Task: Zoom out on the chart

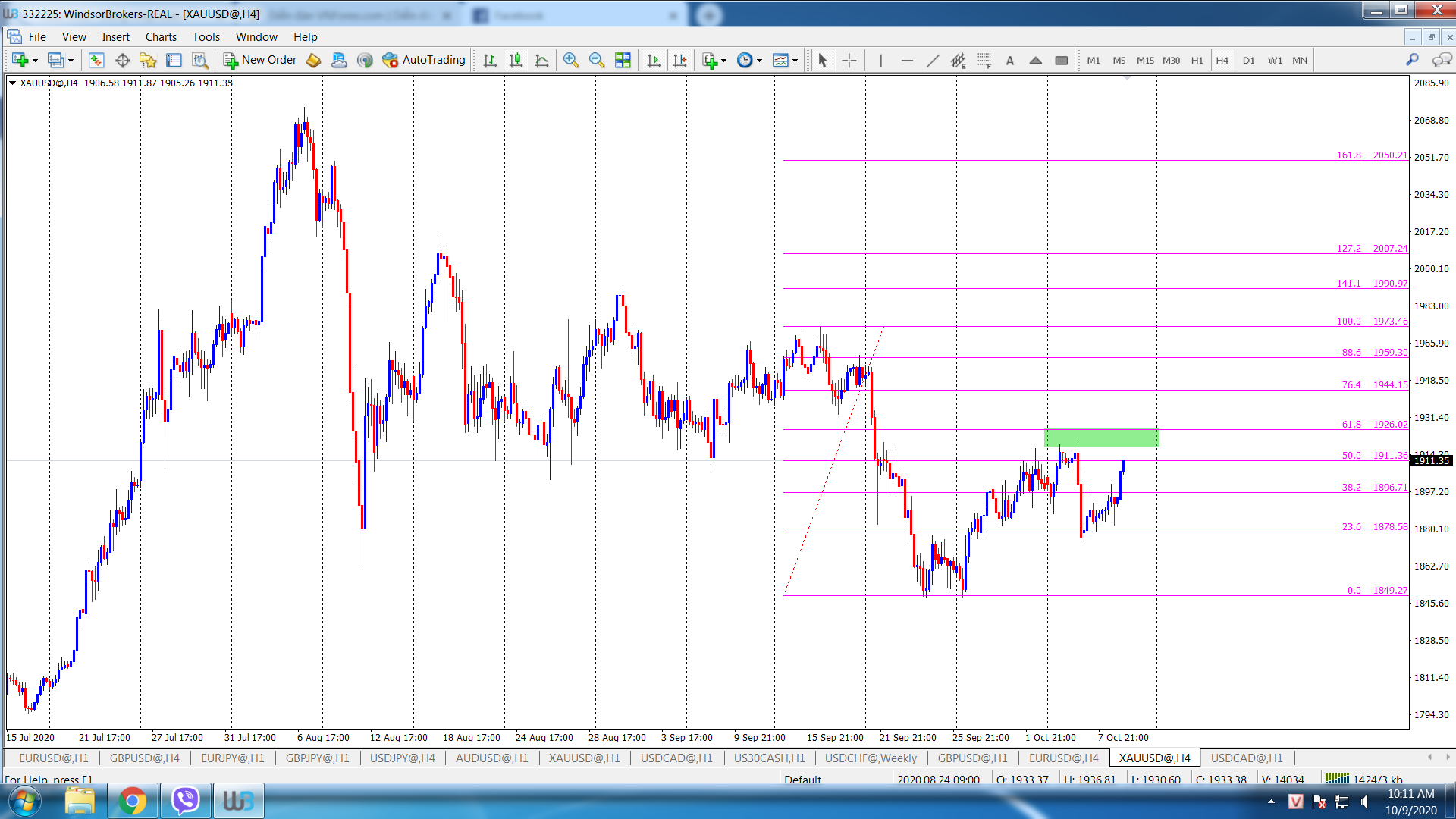Action: tap(597, 60)
